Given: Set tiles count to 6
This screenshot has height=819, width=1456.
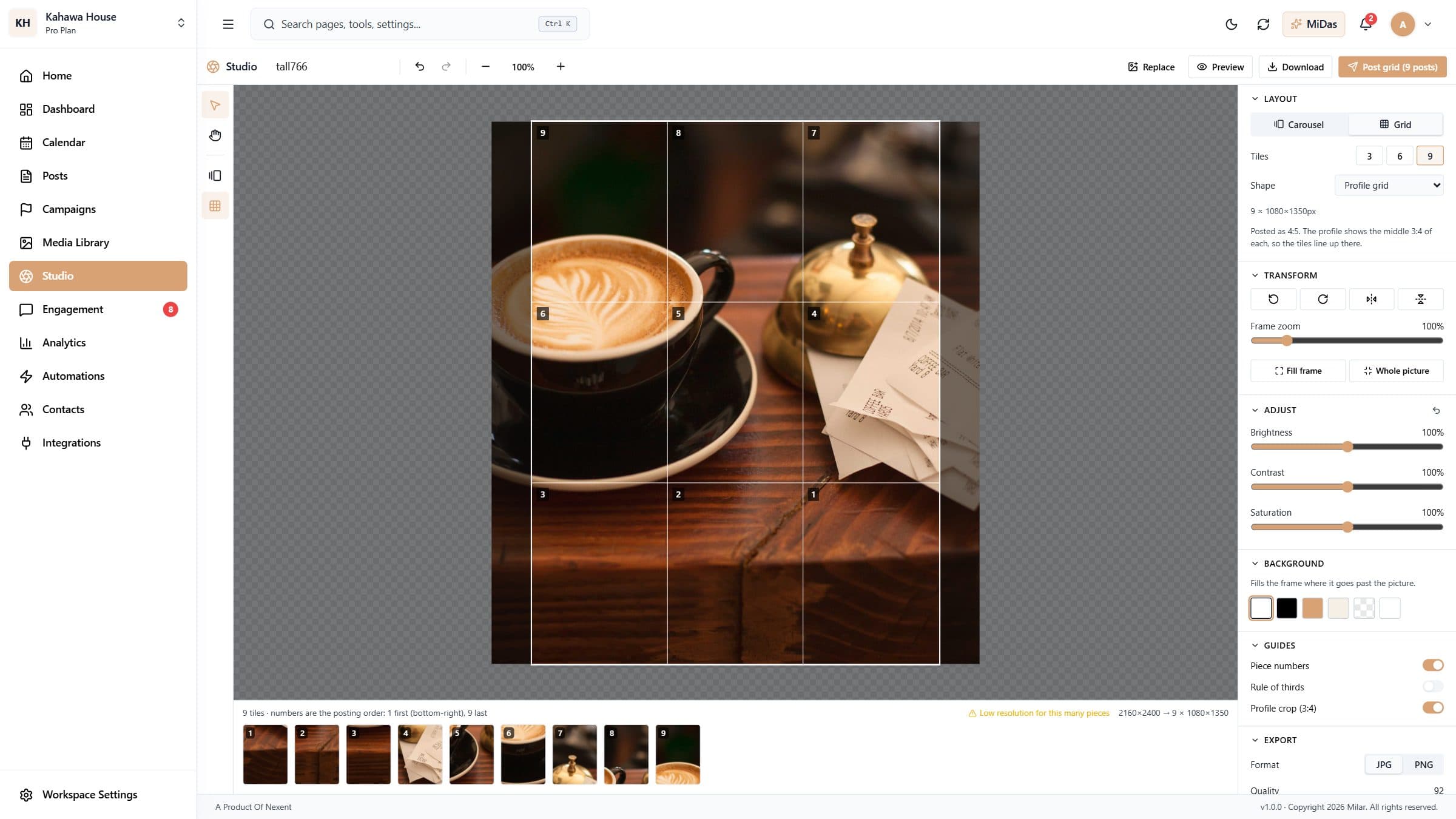Looking at the screenshot, I should coord(1400,156).
